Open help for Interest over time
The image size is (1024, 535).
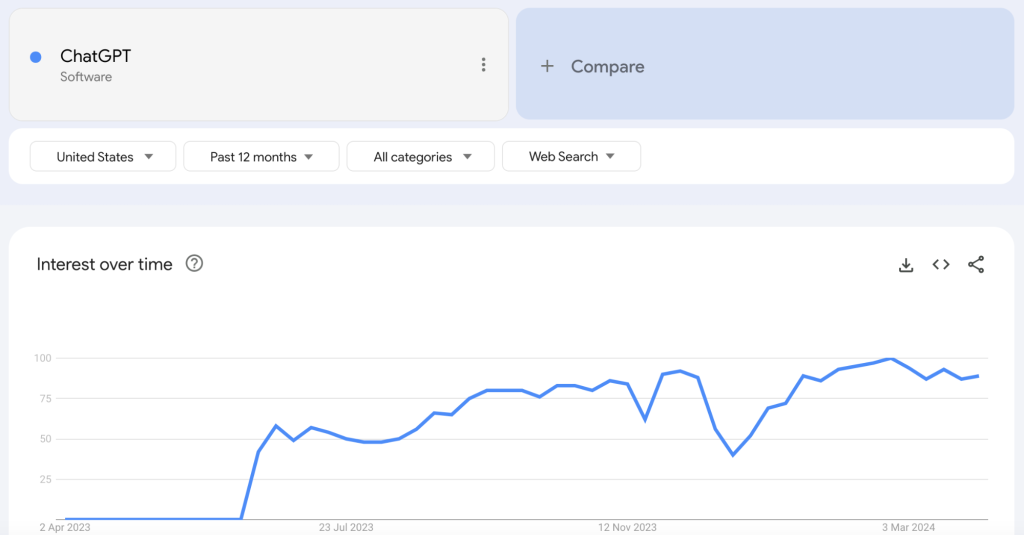click(x=194, y=263)
